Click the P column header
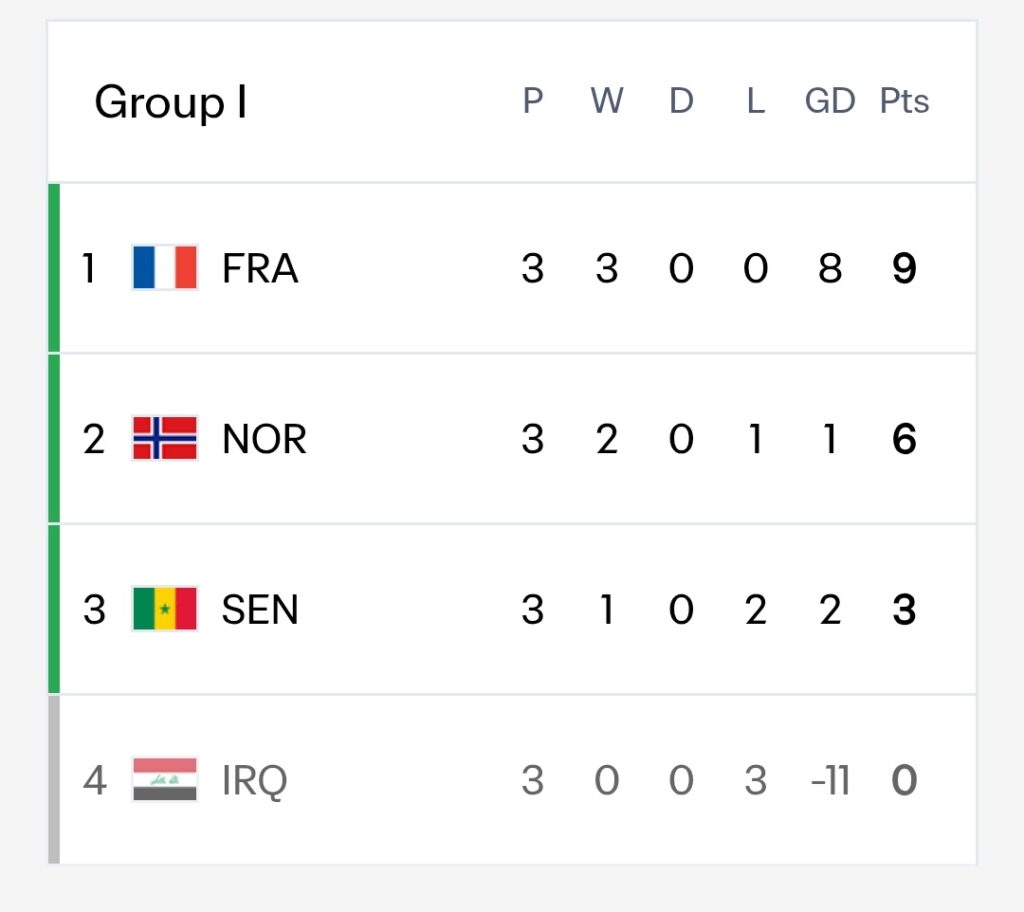1024x912 pixels. [x=533, y=101]
